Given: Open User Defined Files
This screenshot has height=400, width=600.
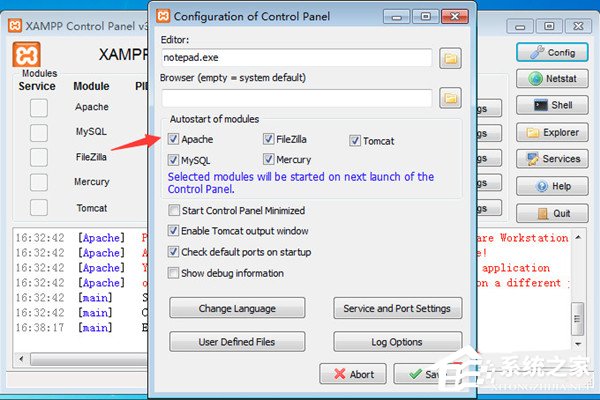Looking at the screenshot, I should pyautogui.click(x=237, y=341).
